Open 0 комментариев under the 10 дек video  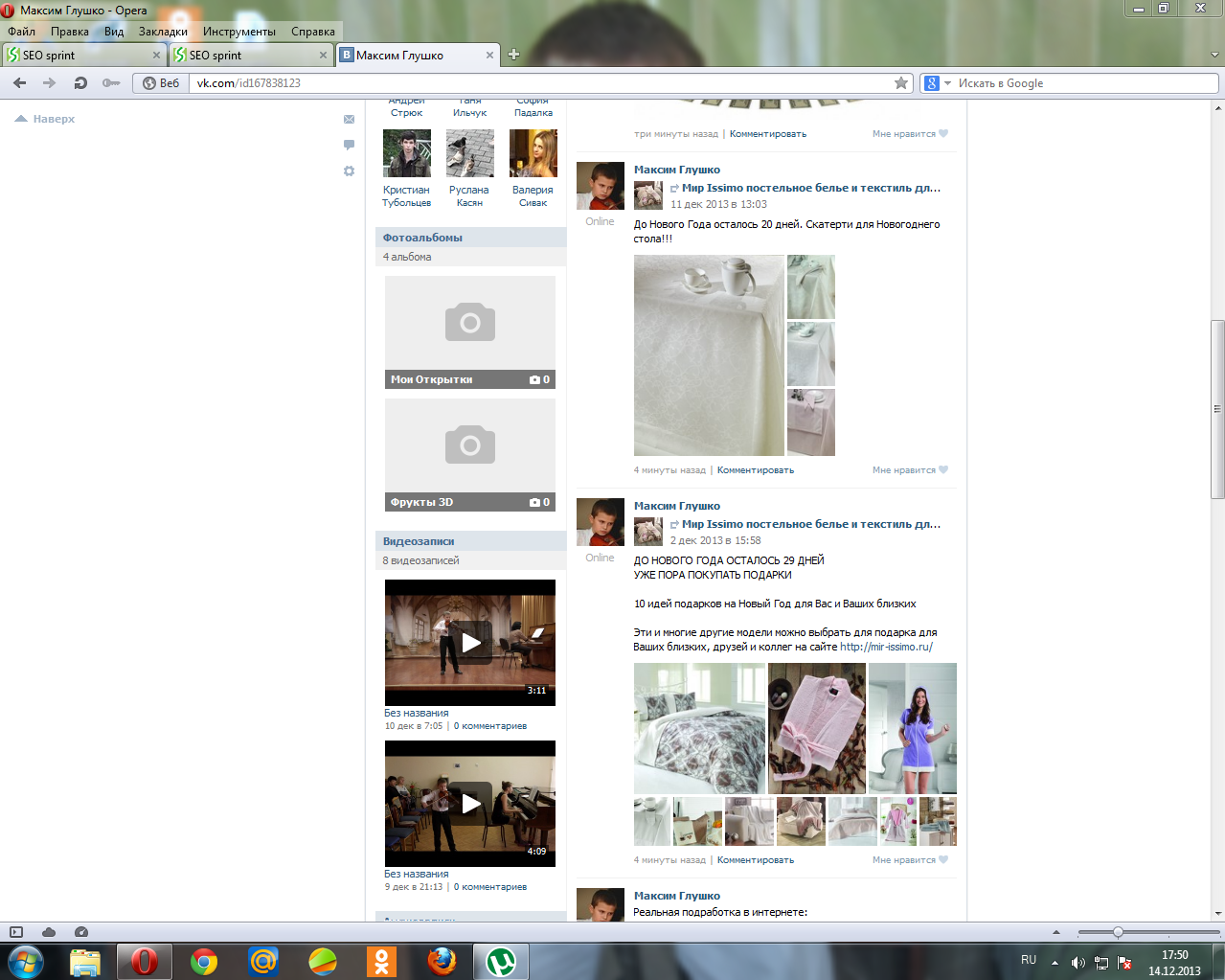[x=490, y=726]
